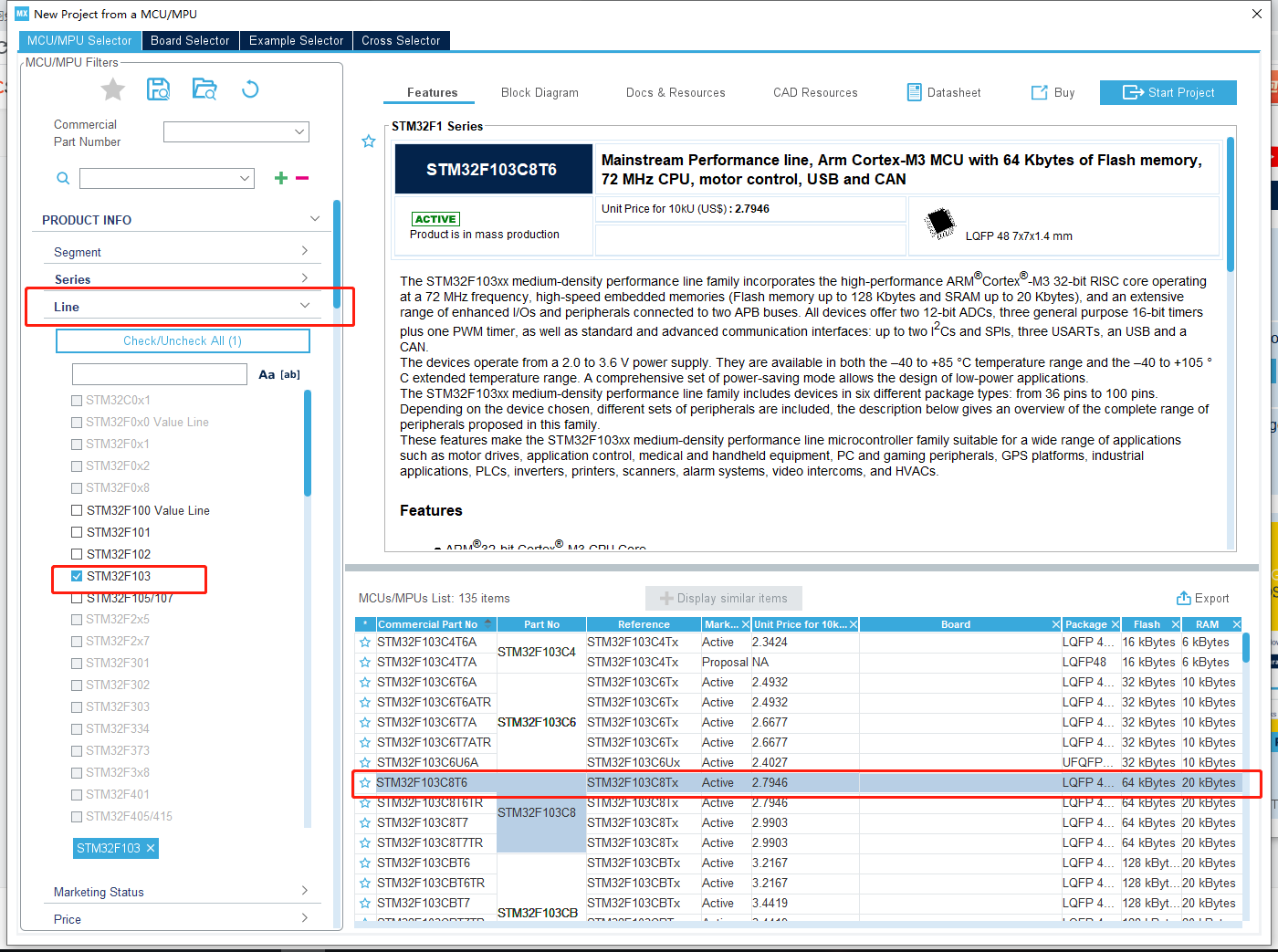The image size is (1278, 952).
Task: Remove Board column with its X icon
Action: (x=1056, y=624)
